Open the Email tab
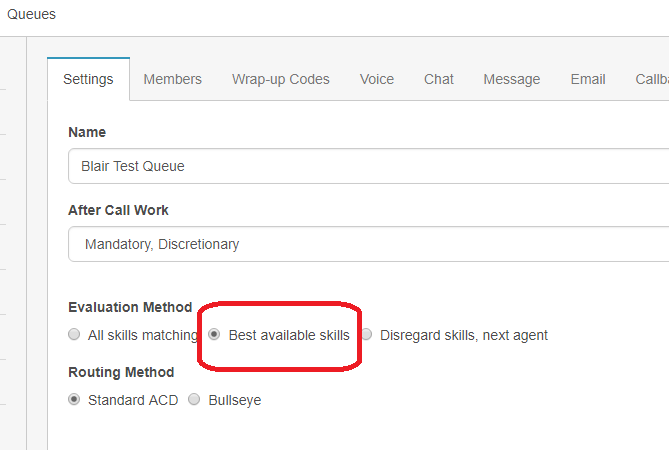Screen dimensions: 669x450 [588, 79]
